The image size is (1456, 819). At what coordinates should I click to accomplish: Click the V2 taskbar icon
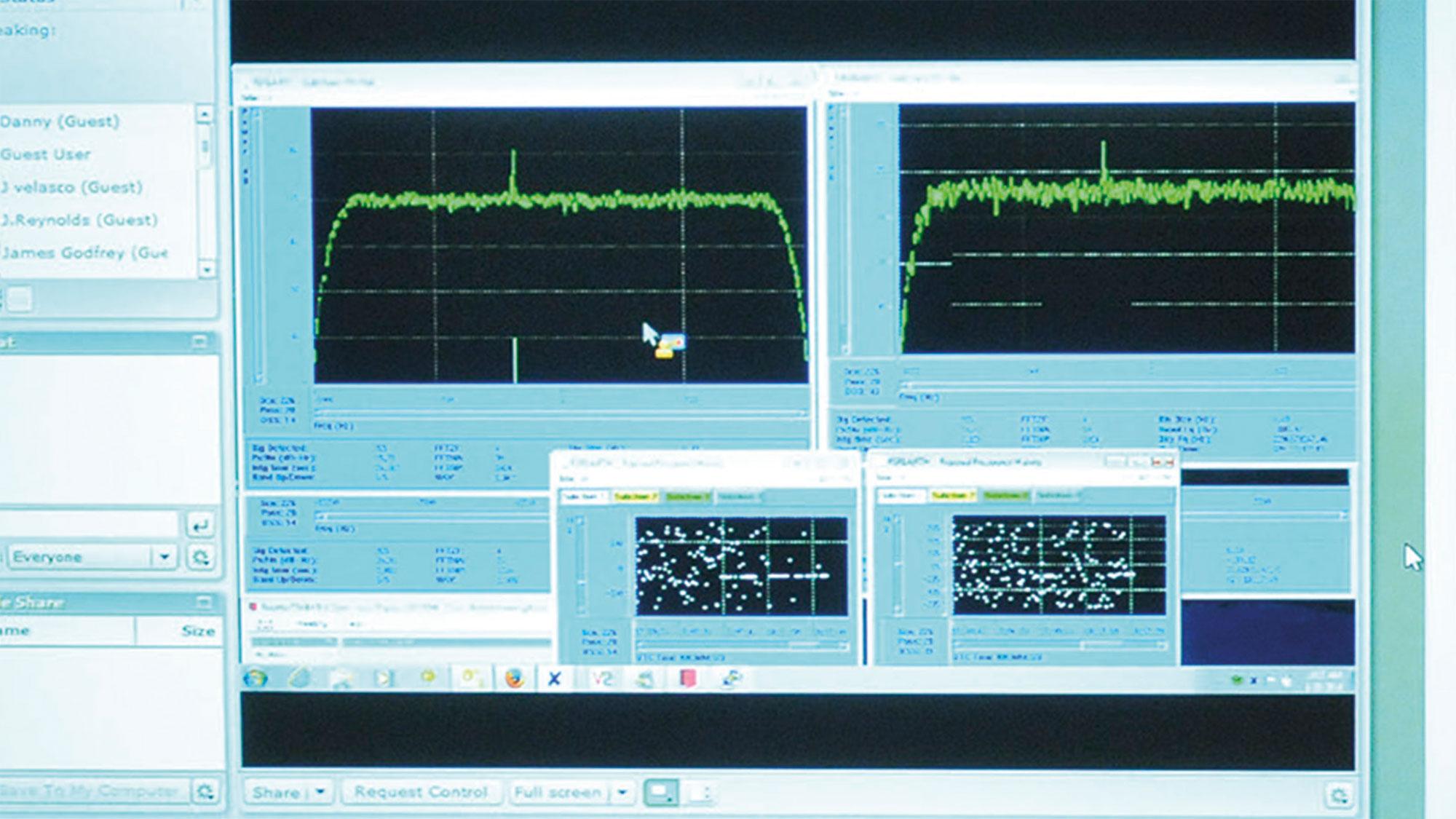pos(602,678)
